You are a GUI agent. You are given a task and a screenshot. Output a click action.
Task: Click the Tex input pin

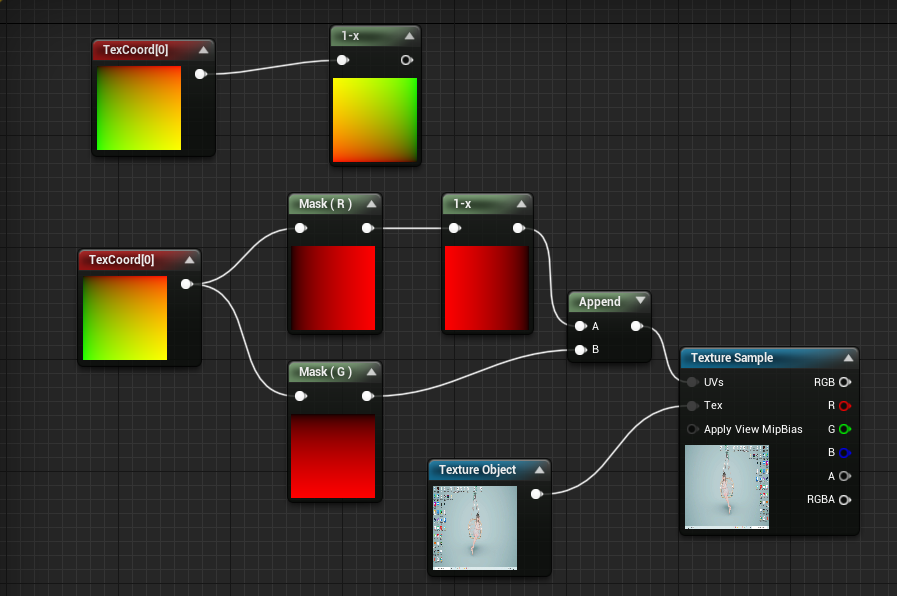tap(691, 405)
